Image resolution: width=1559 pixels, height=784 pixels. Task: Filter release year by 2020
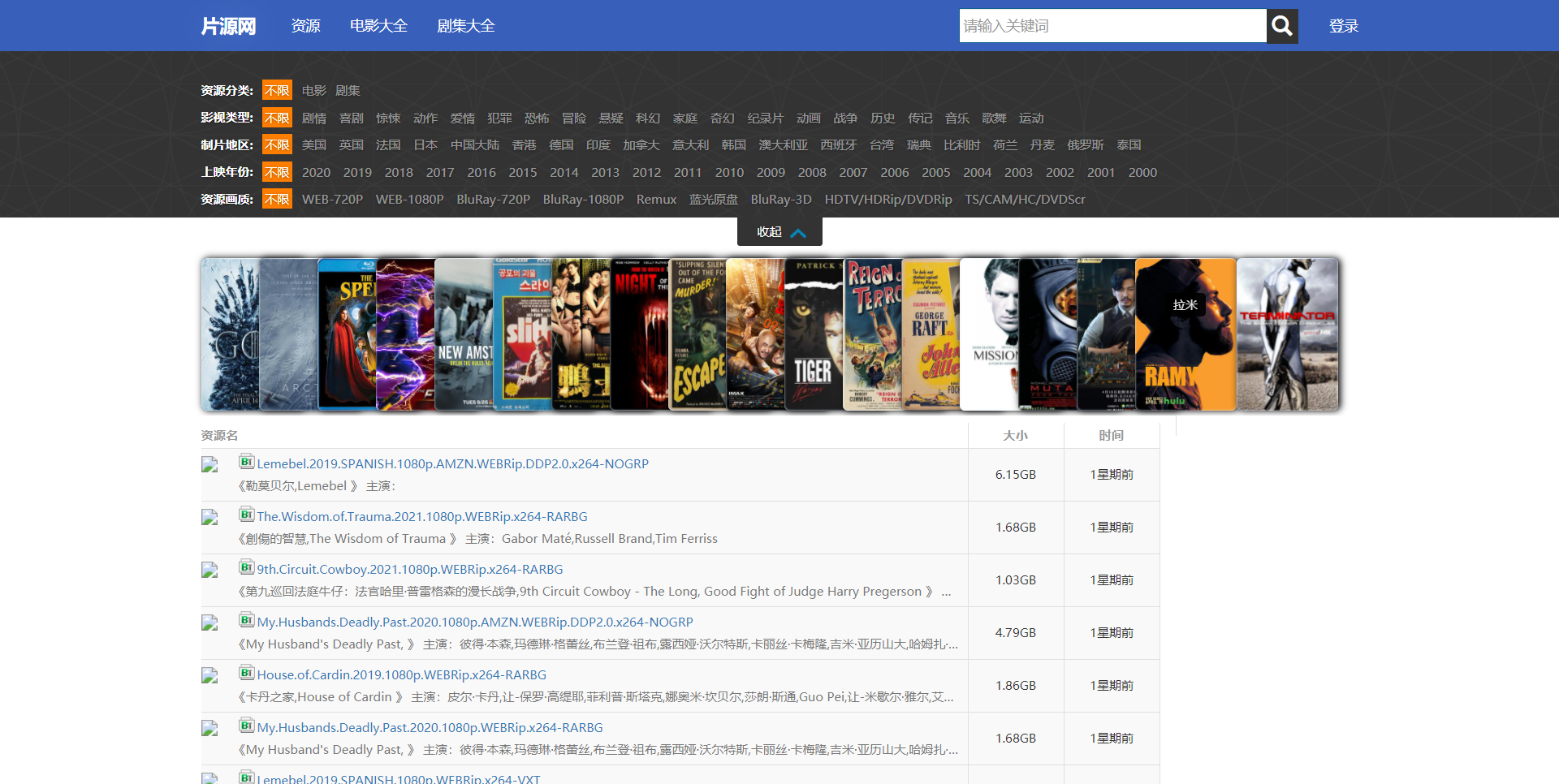[x=316, y=172]
